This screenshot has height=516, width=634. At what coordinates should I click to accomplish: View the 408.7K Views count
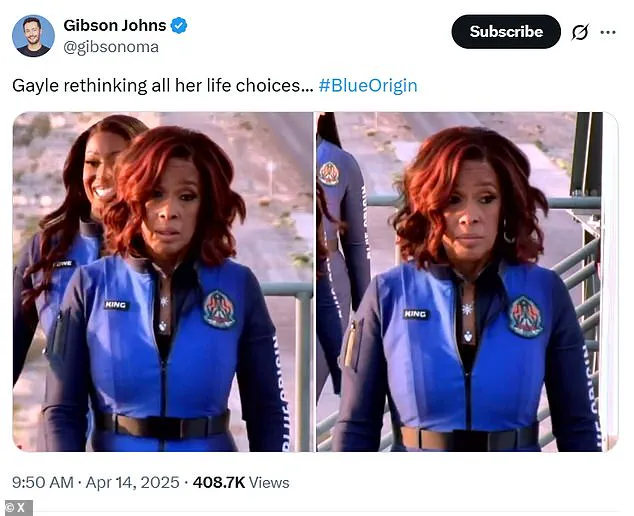pos(241,482)
